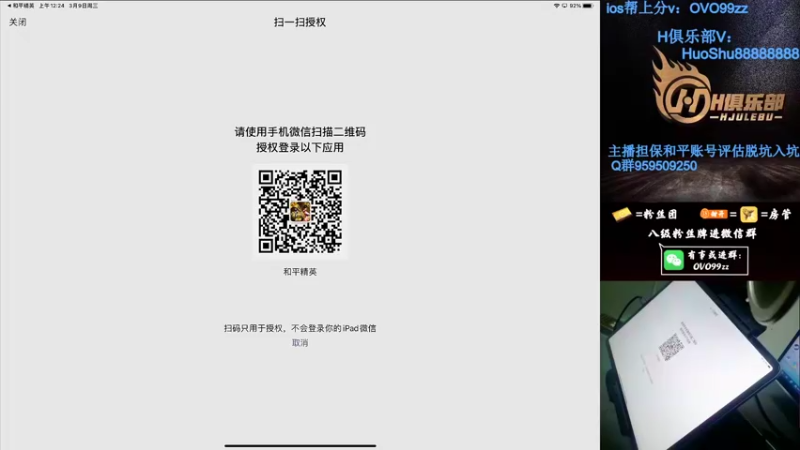Click the 授权登录以下应用 text line
Screen dimensions: 800x450
click(300, 147)
